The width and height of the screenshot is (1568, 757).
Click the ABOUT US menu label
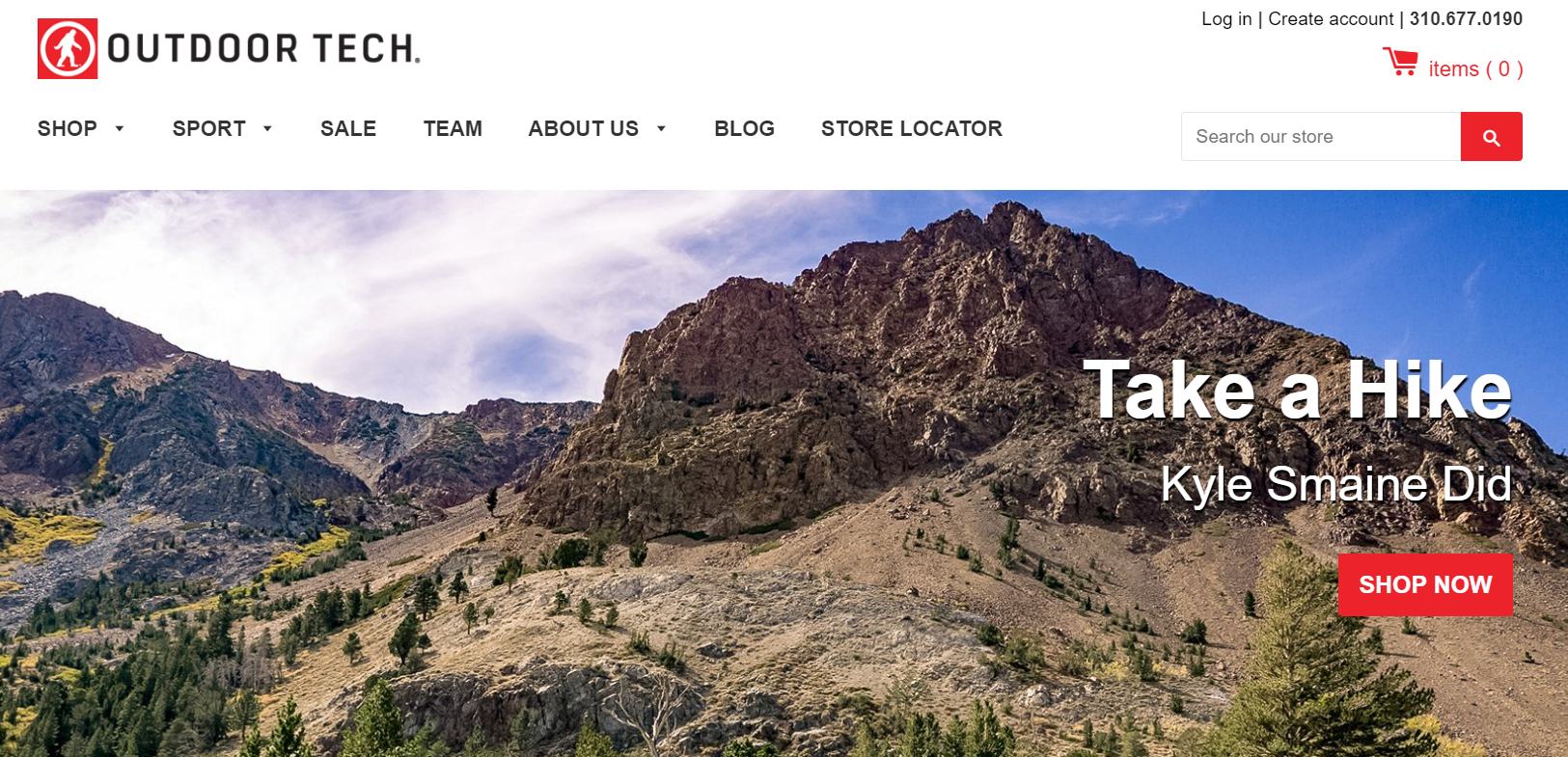click(x=584, y=128)
